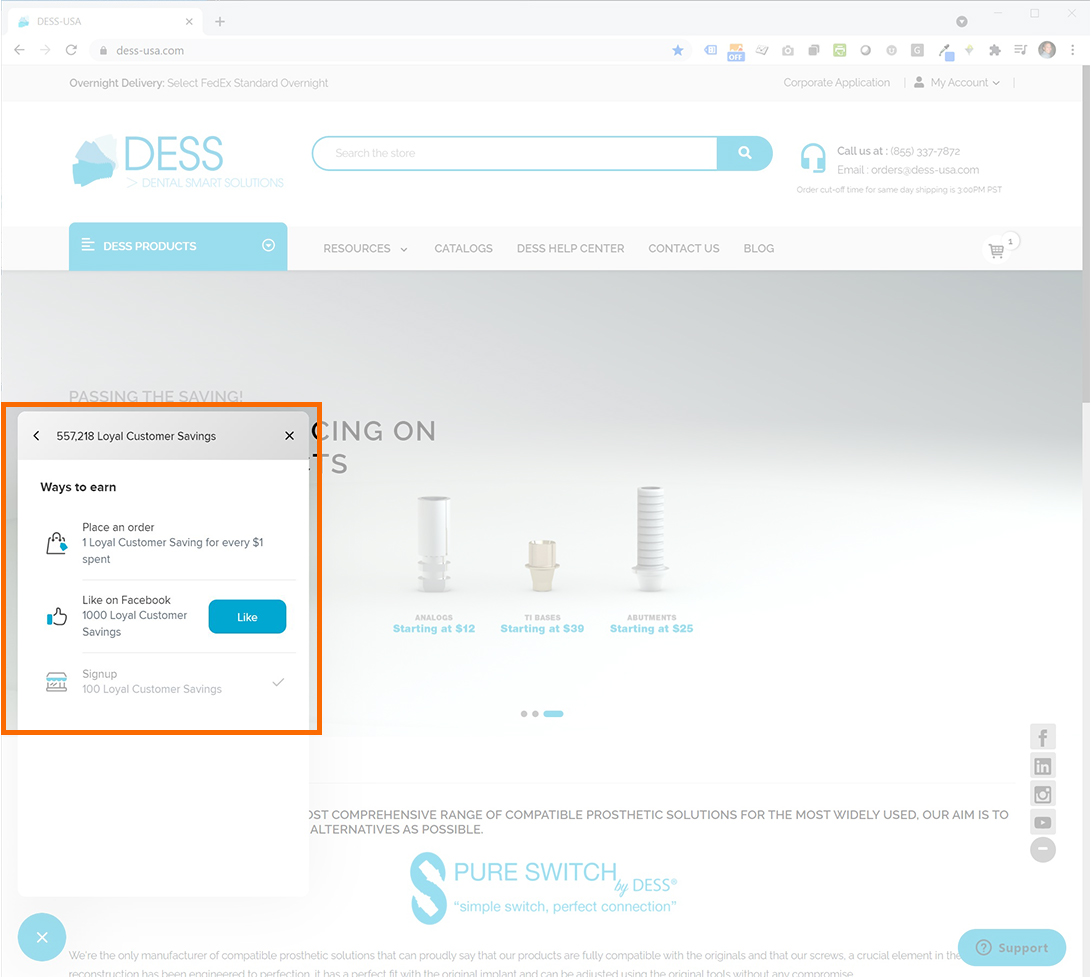1091x977 pixels.
Task: Open a new browser tab
Action: pyautogui.click(x=220, y=22)
